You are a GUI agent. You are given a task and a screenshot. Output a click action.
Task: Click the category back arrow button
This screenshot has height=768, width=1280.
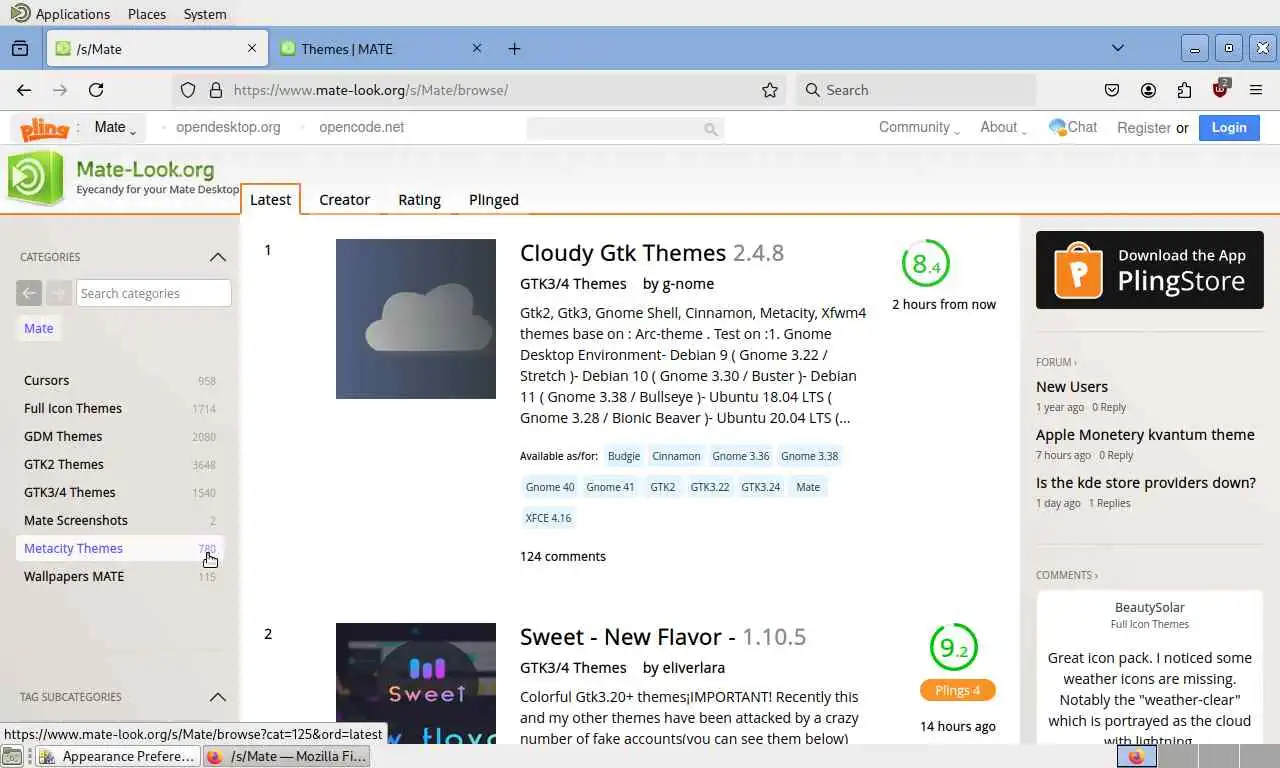click(x=29, y=293)
